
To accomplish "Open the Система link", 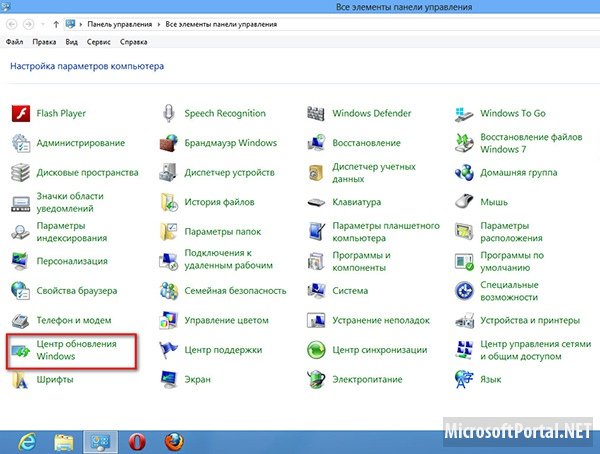I will 350,291.
